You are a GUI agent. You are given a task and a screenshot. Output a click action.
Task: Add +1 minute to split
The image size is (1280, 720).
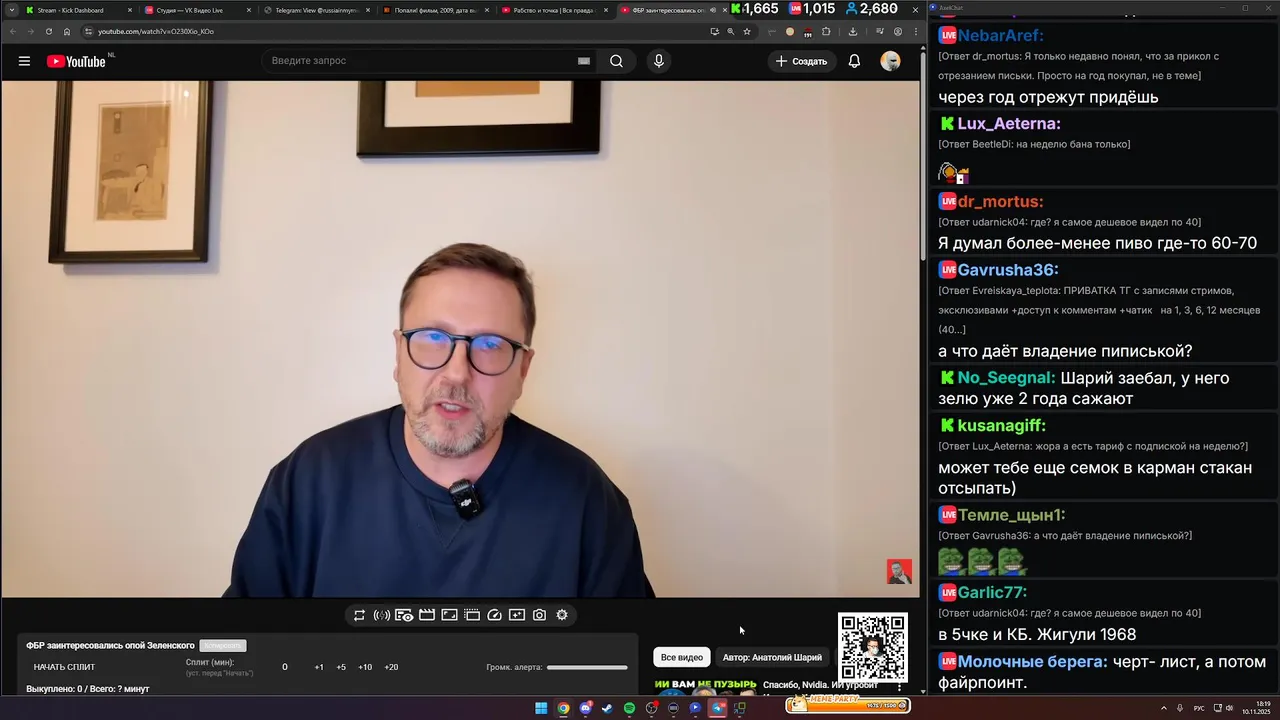click(319, 667)
